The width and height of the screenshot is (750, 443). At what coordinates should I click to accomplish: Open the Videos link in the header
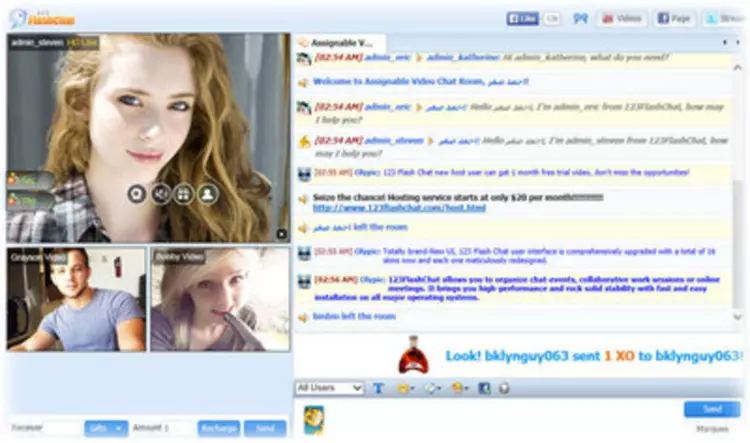point(621,18)
